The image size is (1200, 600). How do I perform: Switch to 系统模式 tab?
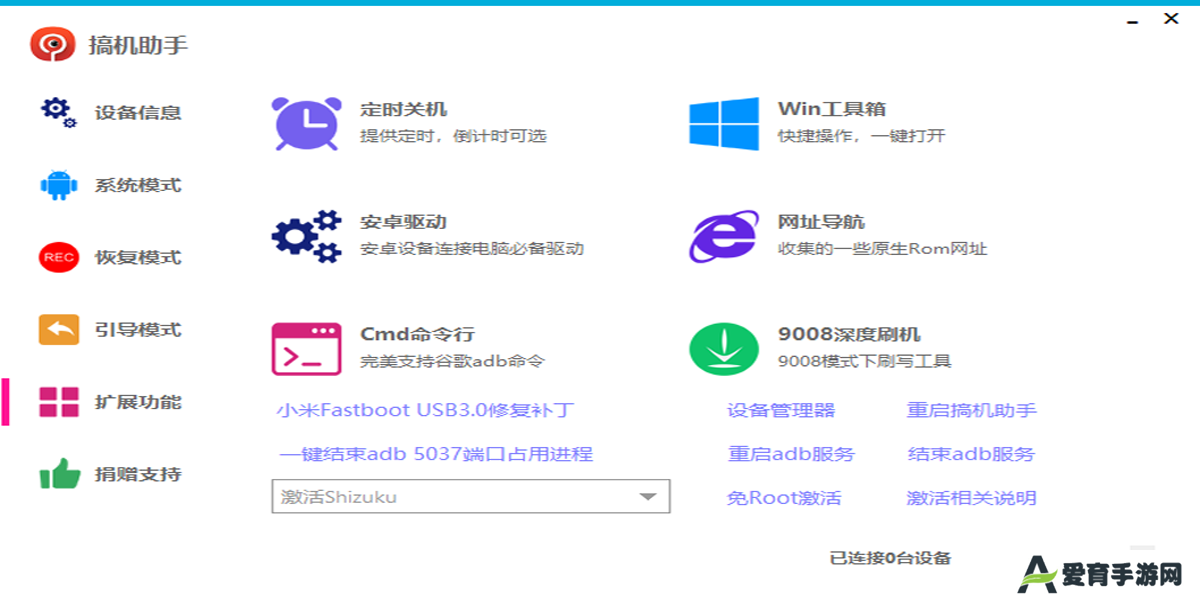138,185
